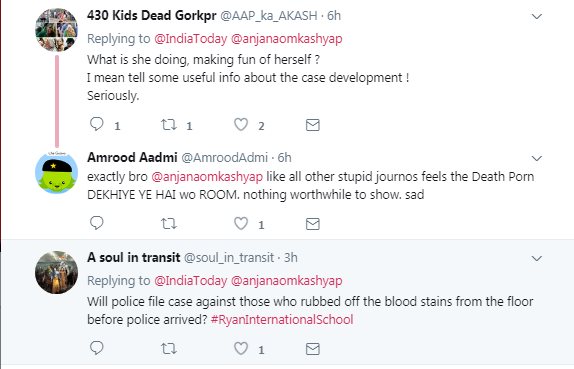Reply to Amrood Aadmi's tweet
This screenshot has height=369, width=574.
pos(97,223)
